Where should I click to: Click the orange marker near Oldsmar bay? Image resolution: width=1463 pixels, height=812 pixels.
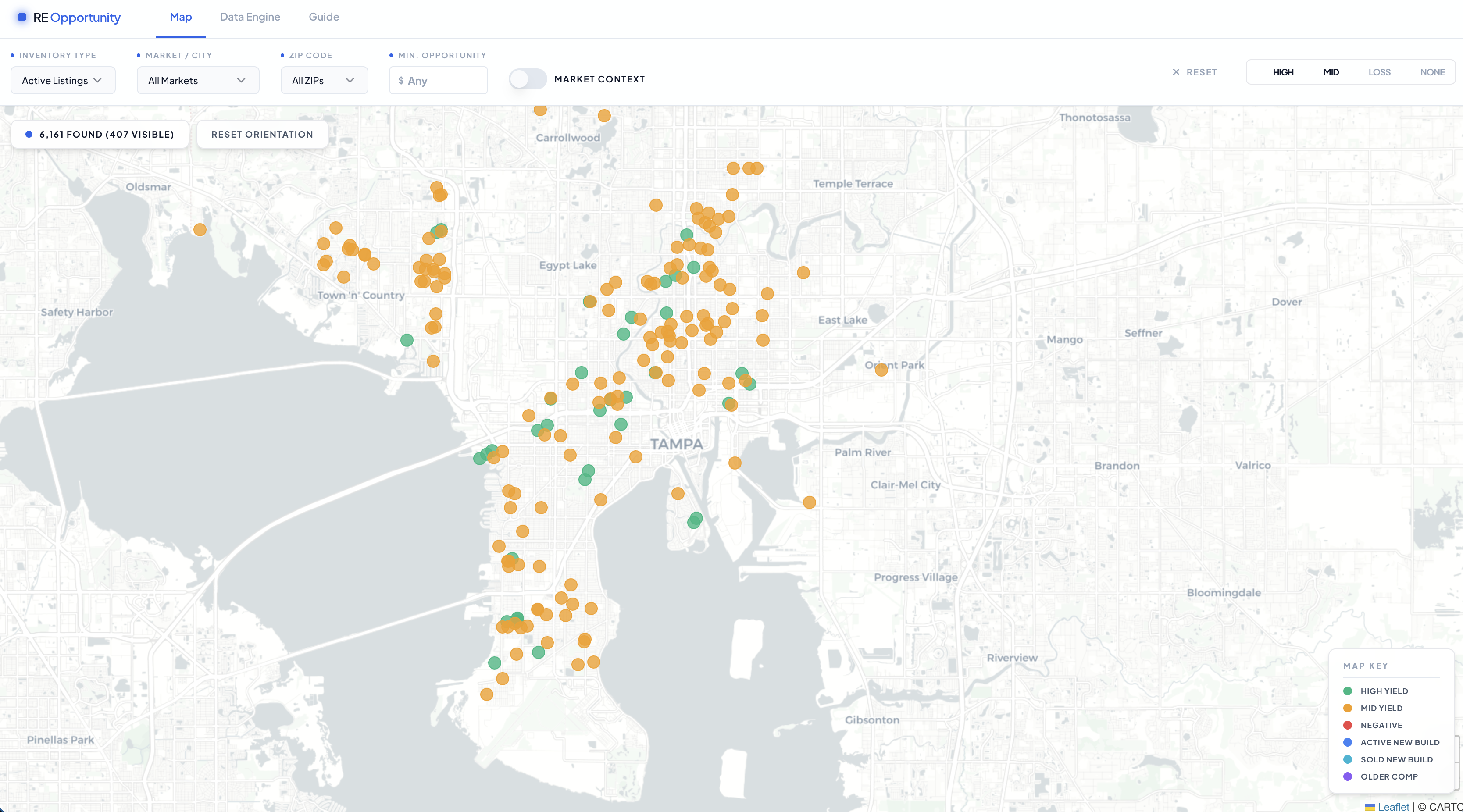pyautogui.click(x=200, y=229)
